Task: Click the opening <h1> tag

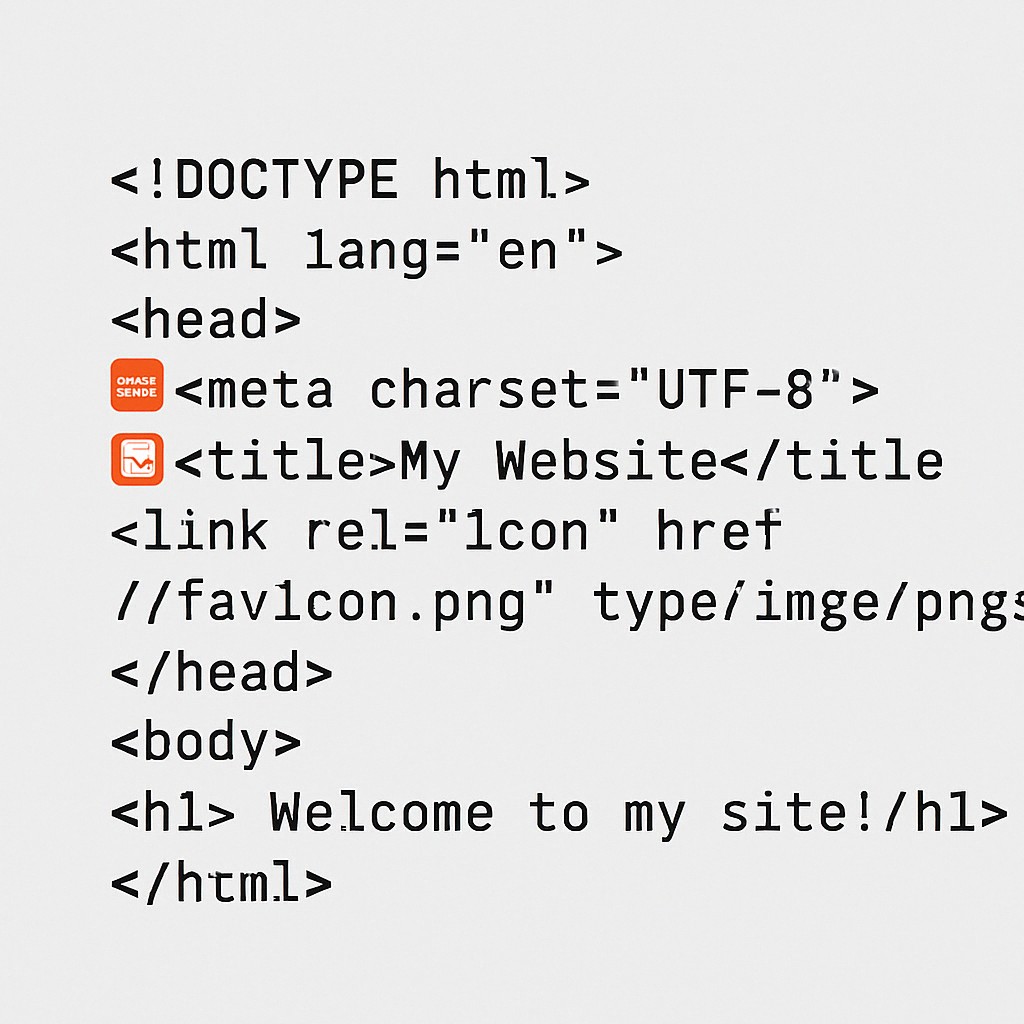Action: pos(173,812)
